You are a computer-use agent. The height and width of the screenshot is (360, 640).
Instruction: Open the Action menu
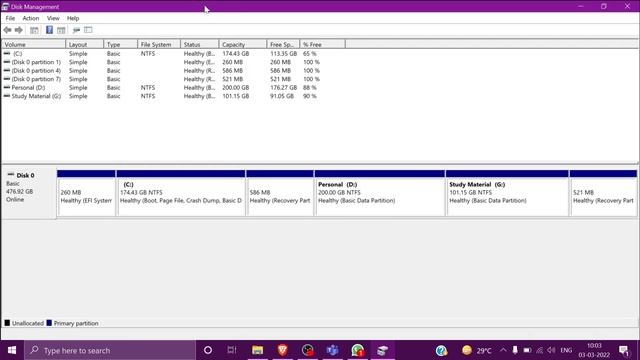[x=31, y=18]
